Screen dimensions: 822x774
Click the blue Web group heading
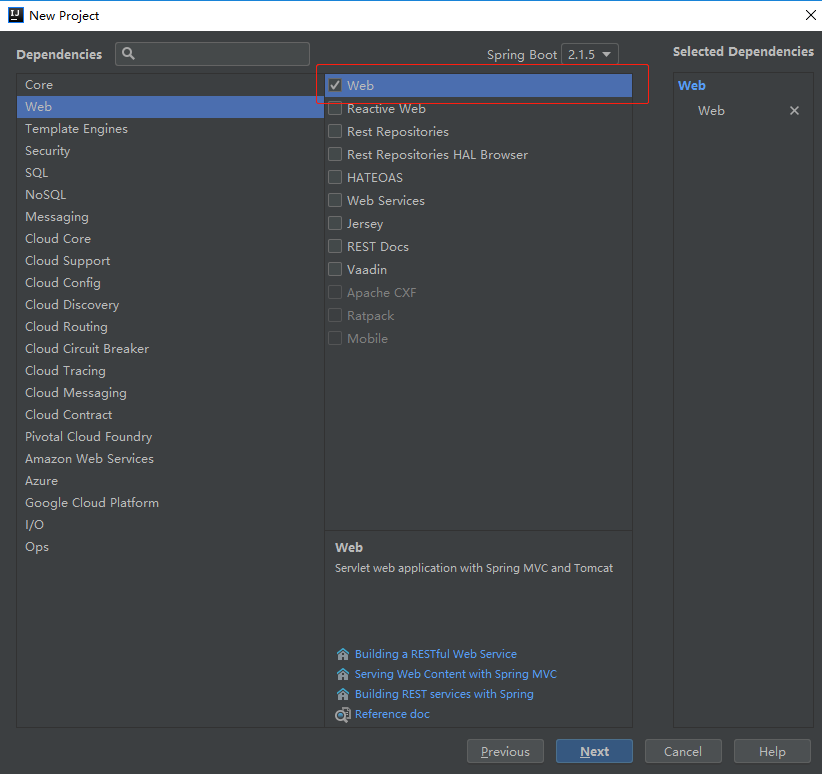coord(691,85)
